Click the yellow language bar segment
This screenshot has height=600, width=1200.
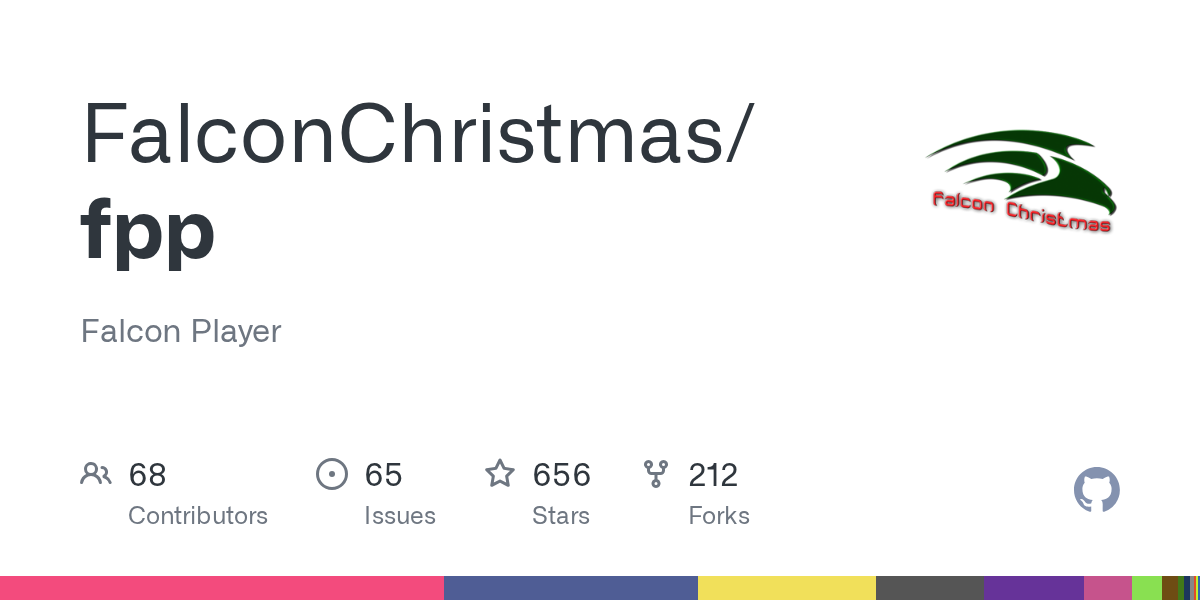click(787, 588)
